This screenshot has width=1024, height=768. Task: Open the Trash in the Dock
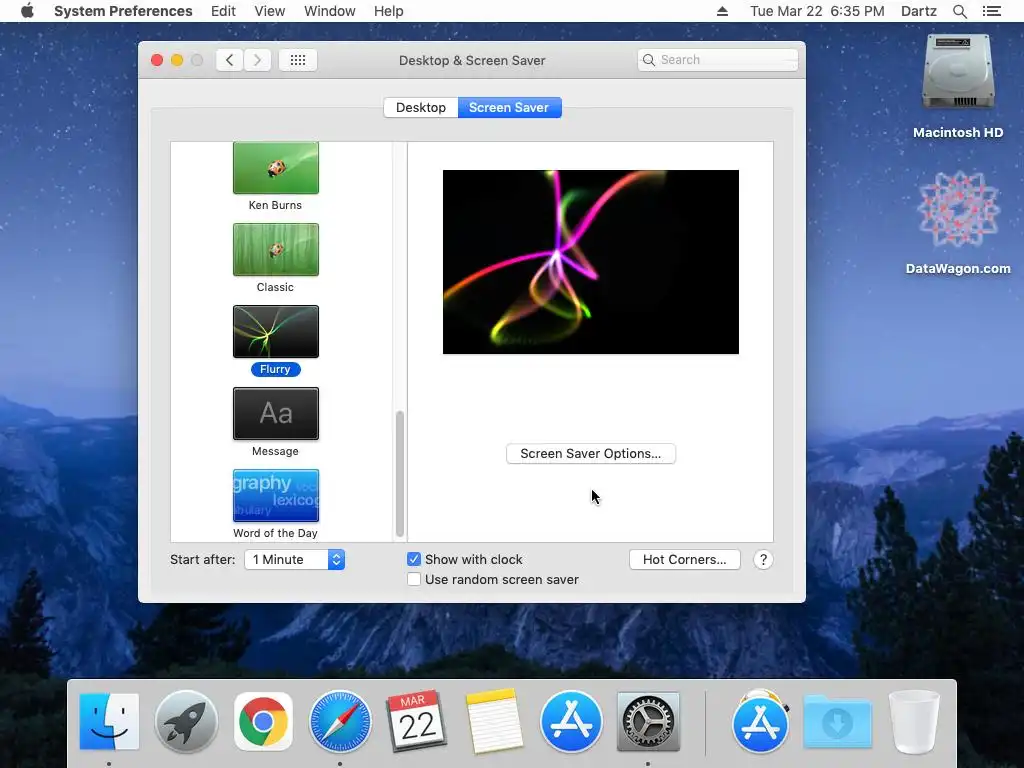[x=914, y=722]
